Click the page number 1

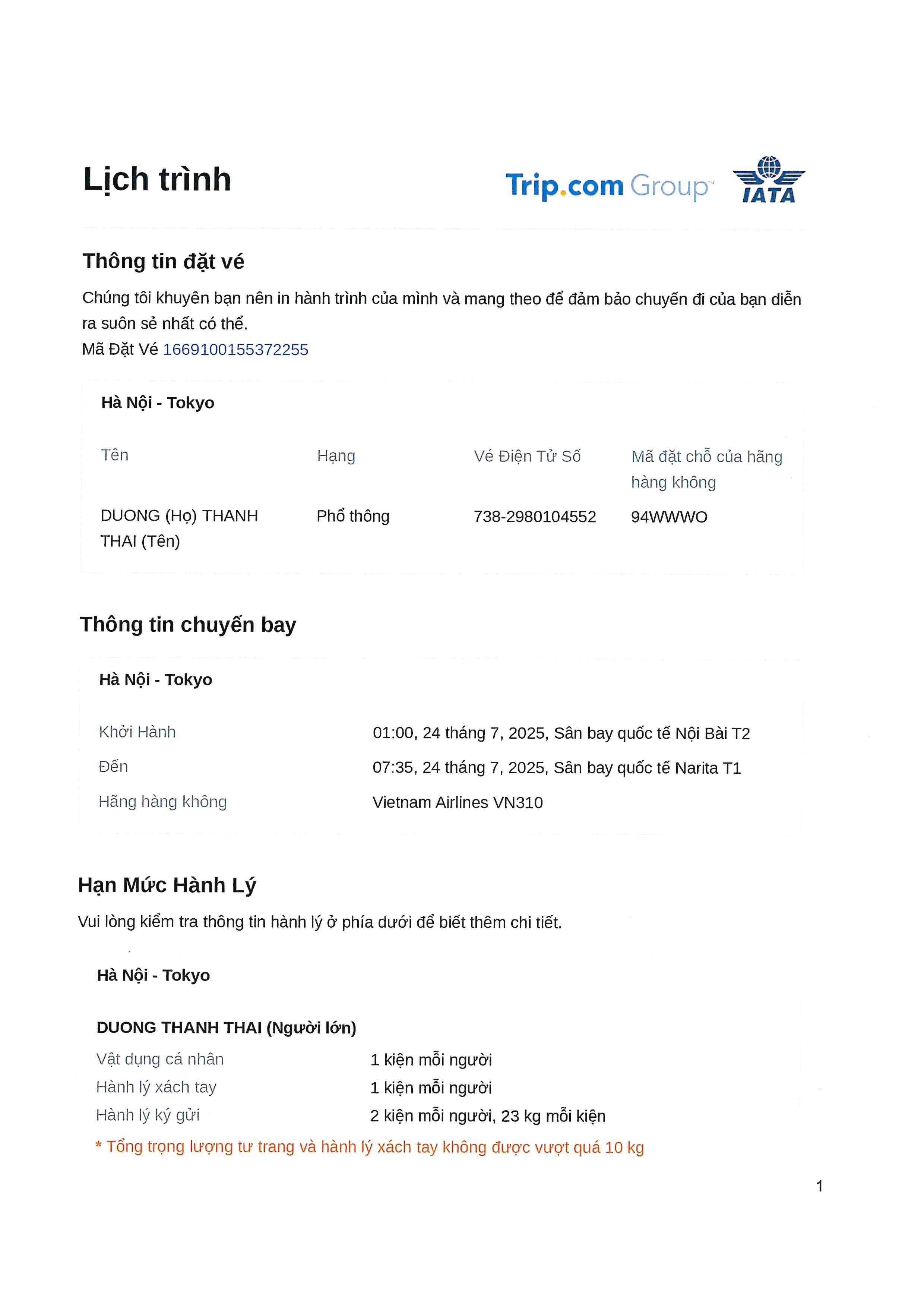click(x=819, y=1186)
